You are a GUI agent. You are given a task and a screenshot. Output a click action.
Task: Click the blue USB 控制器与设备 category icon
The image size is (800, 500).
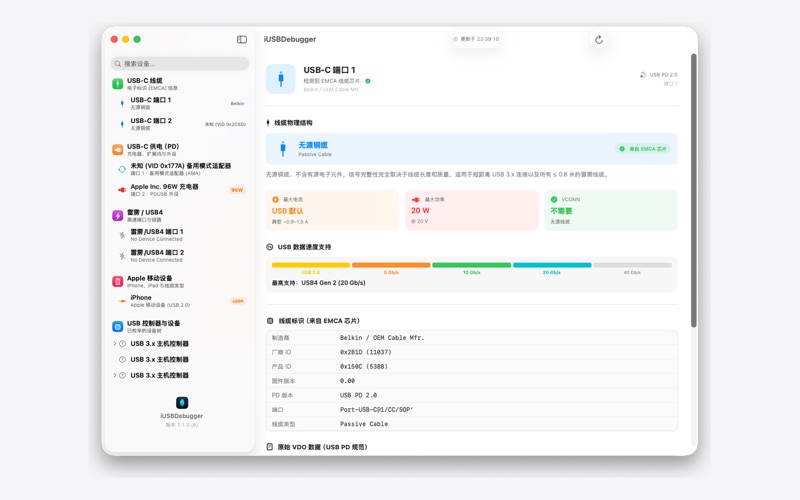click(117, 327)
